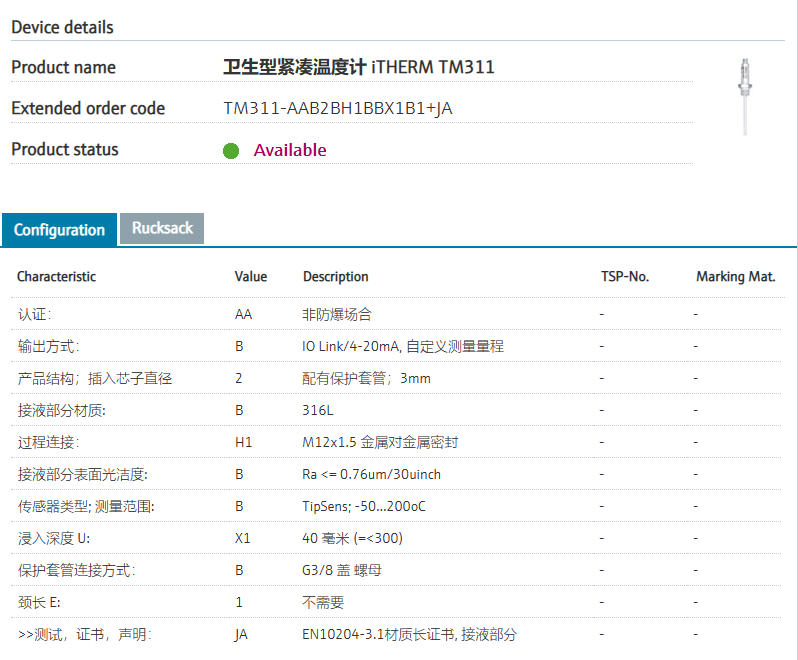Click the Description column header
798x660 pixels.
tap(336, 277)
